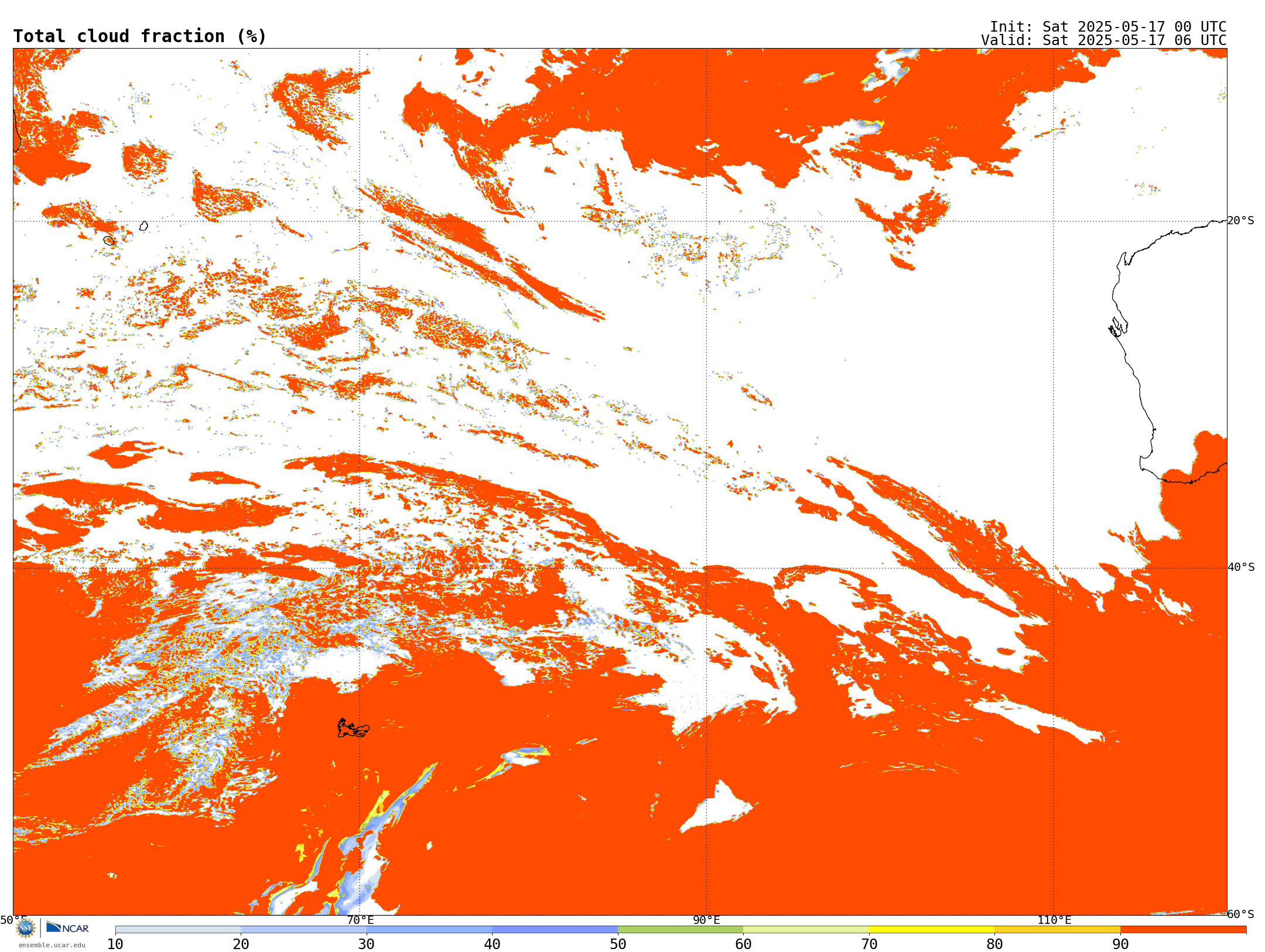Click the 60°S latitude label
Image resolution: width=1265 pixels, height=952 pixels.
(x=1241, y=914)
